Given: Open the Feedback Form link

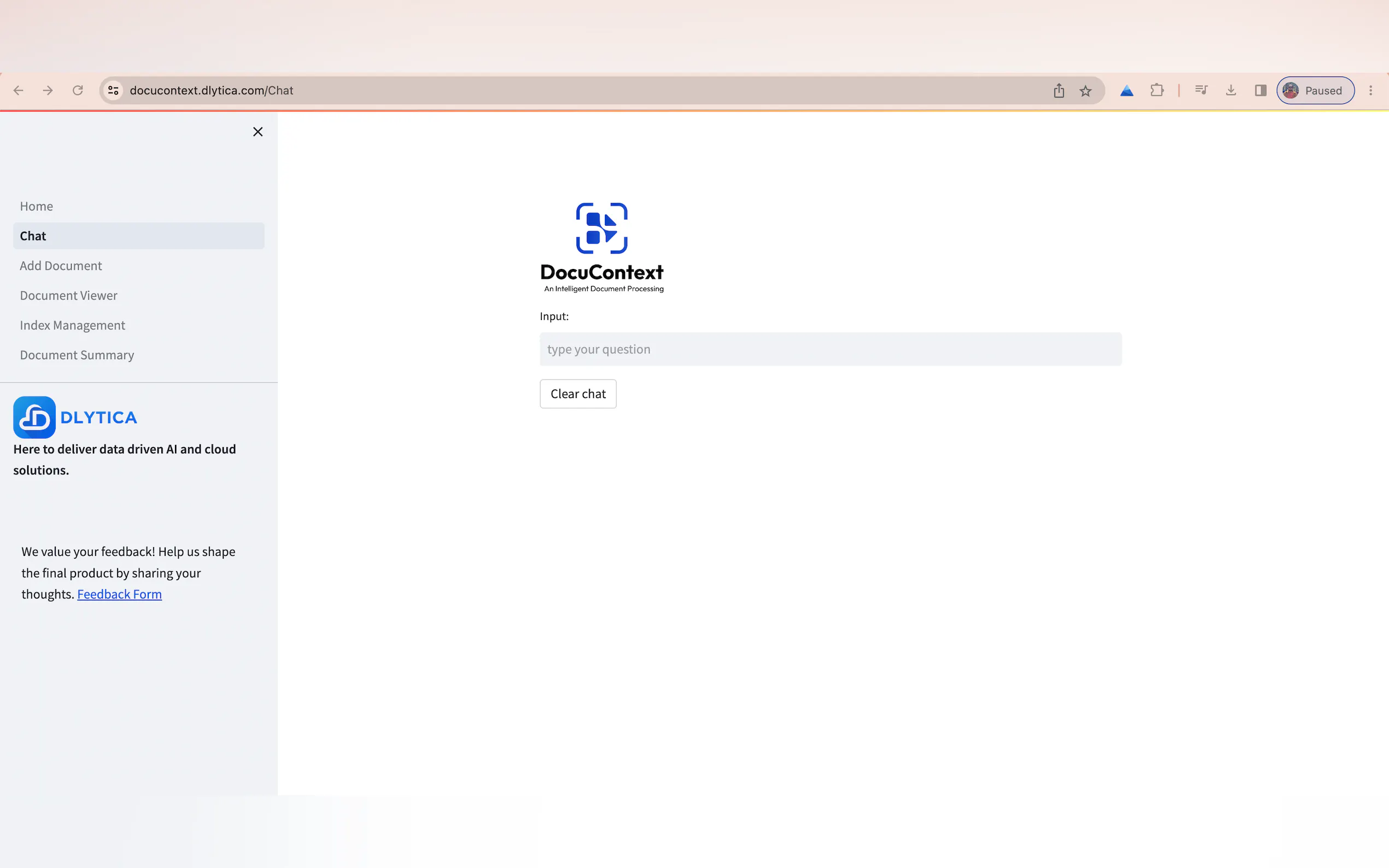Looking at the screenshot, I should [x=119, y=594].
